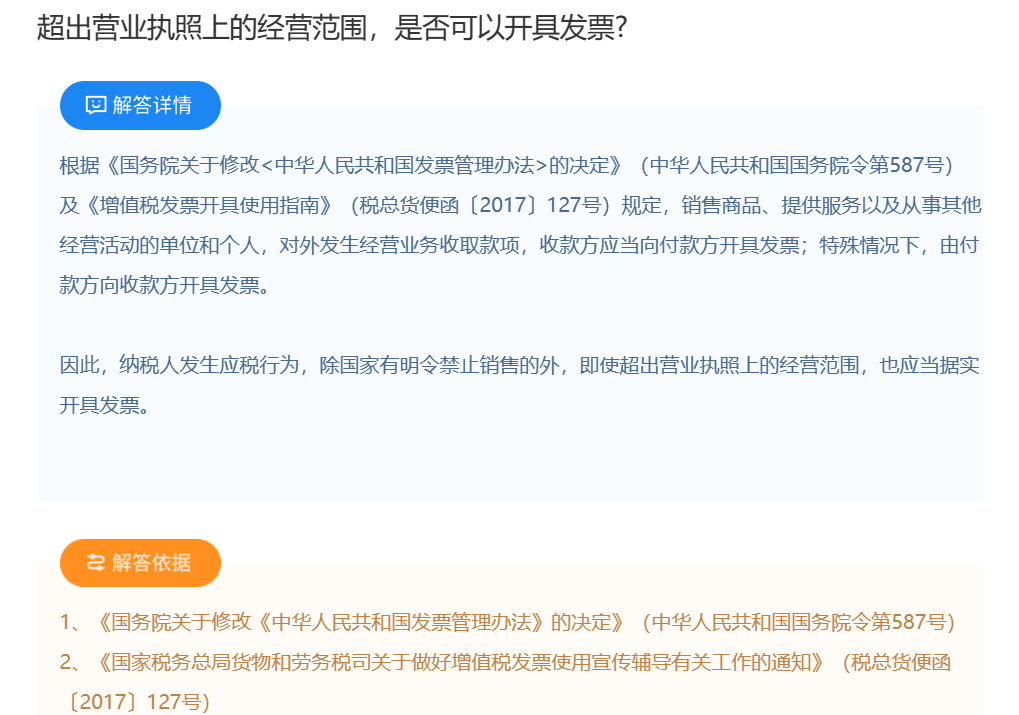Click the swap arrows icon inside 解答依据

pyautogui.click(x=96, y=563)
